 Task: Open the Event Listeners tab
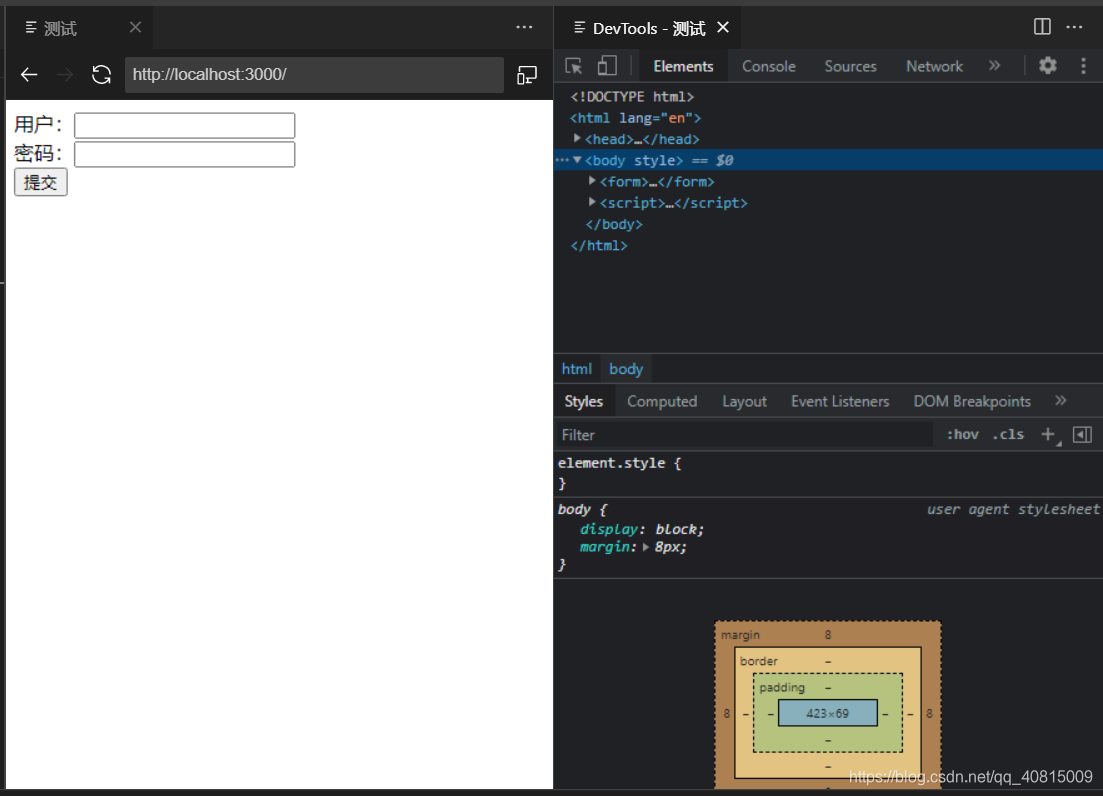pos(840,402)
